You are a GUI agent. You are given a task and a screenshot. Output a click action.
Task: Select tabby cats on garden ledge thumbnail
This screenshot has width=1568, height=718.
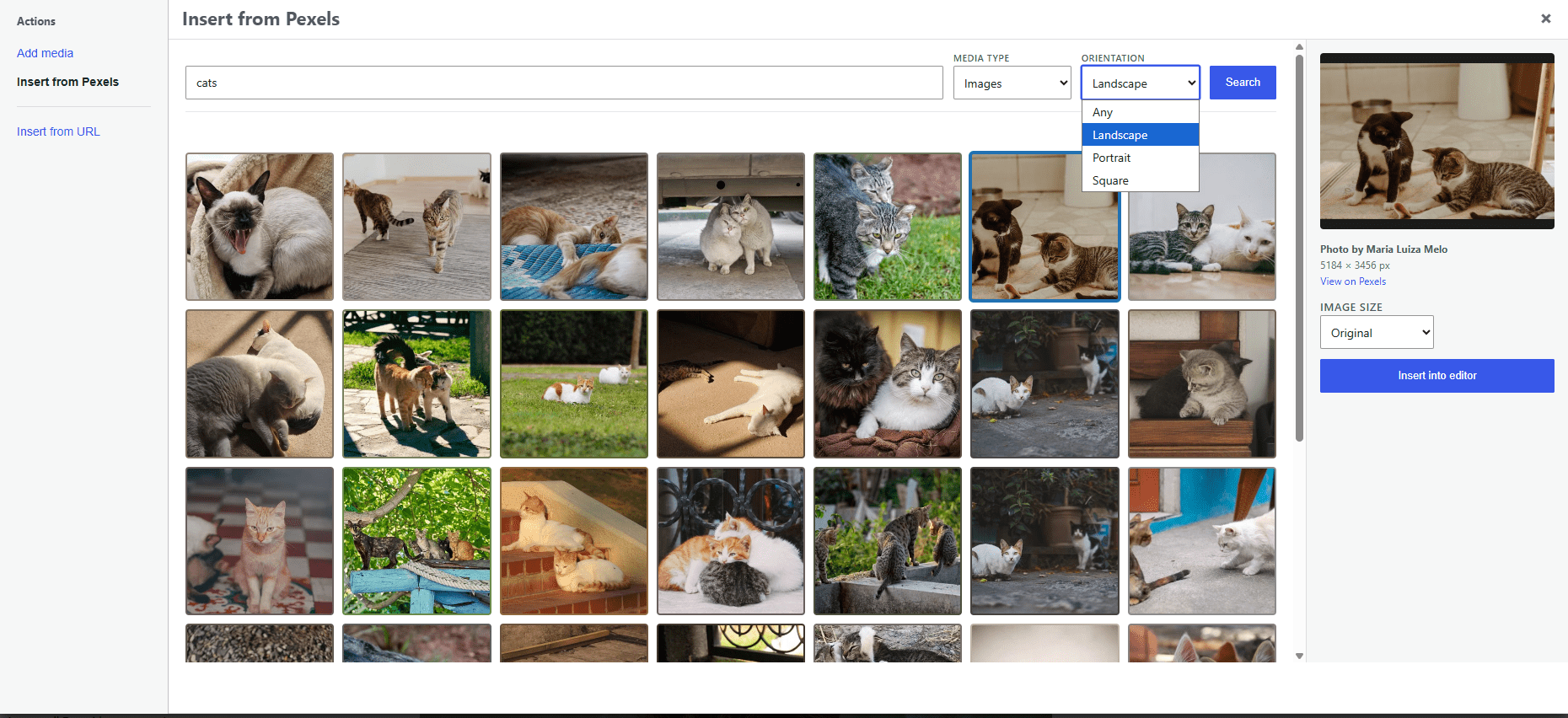pos(888,541)
